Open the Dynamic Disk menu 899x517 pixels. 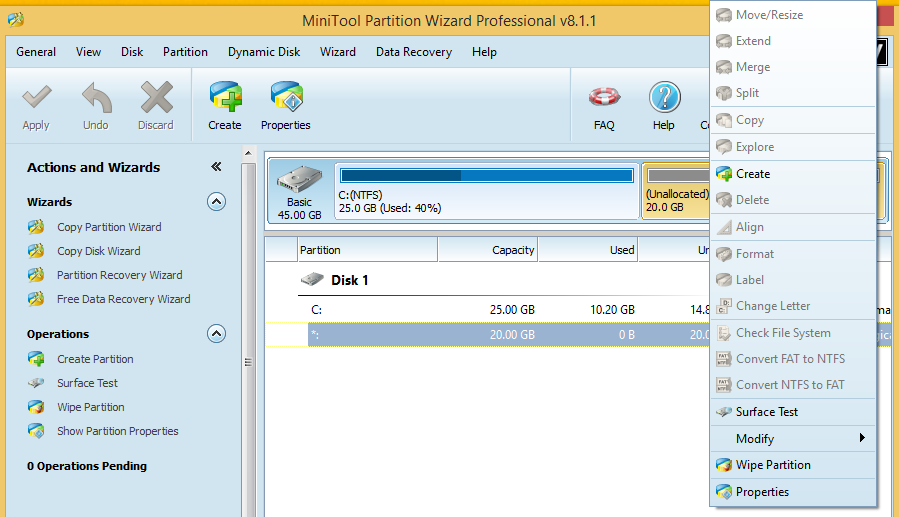coord(264,52)
